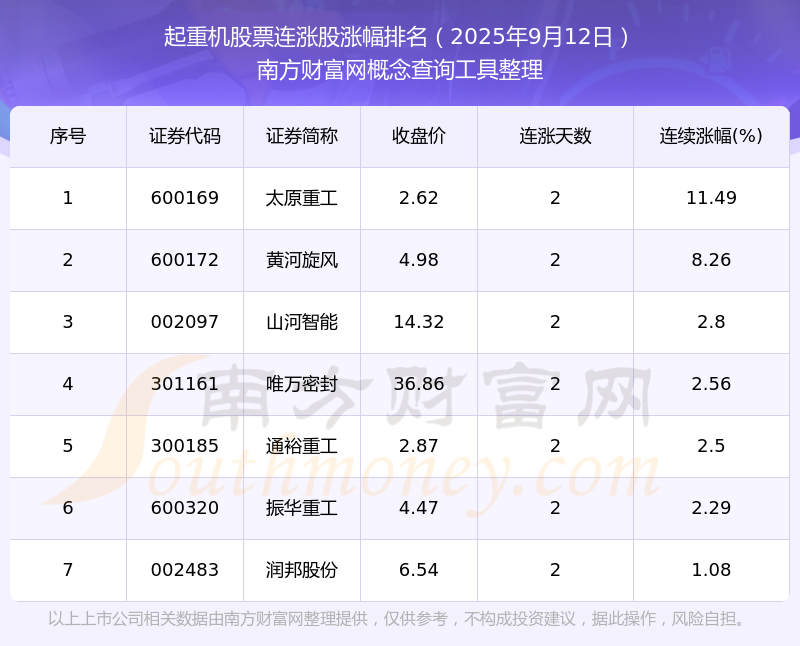Click the gain value 2.8
The image size is (800, 646).
coord(711,322)
